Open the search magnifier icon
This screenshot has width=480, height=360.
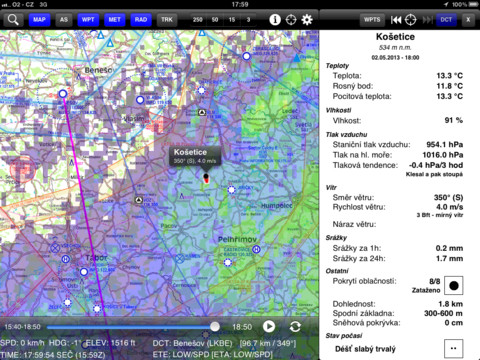pos(13,20)
